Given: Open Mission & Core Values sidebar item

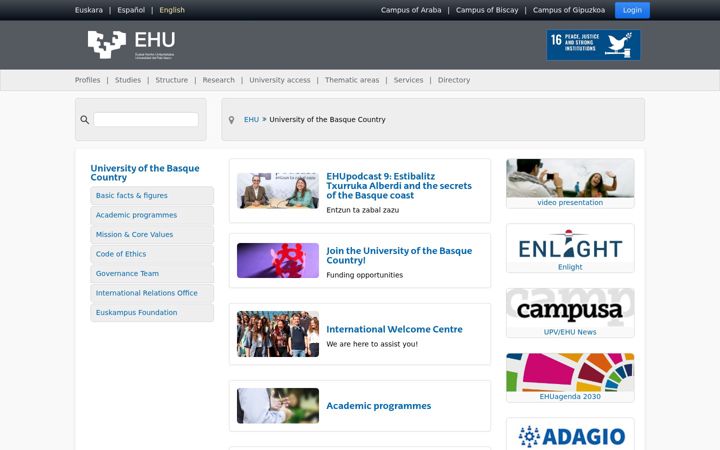Looking at the screenshot, I should [x=152, y=235].
